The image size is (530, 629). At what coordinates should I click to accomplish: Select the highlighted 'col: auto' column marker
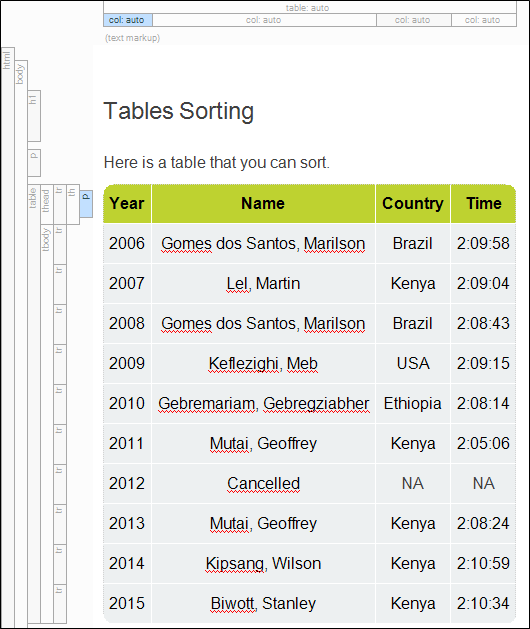(128, 20)
